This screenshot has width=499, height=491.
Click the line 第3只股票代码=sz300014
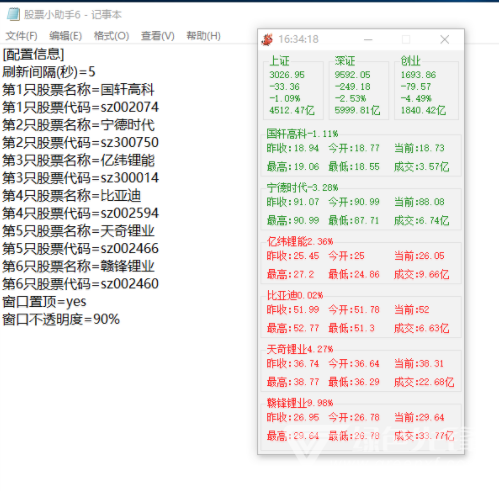(81, 178)
